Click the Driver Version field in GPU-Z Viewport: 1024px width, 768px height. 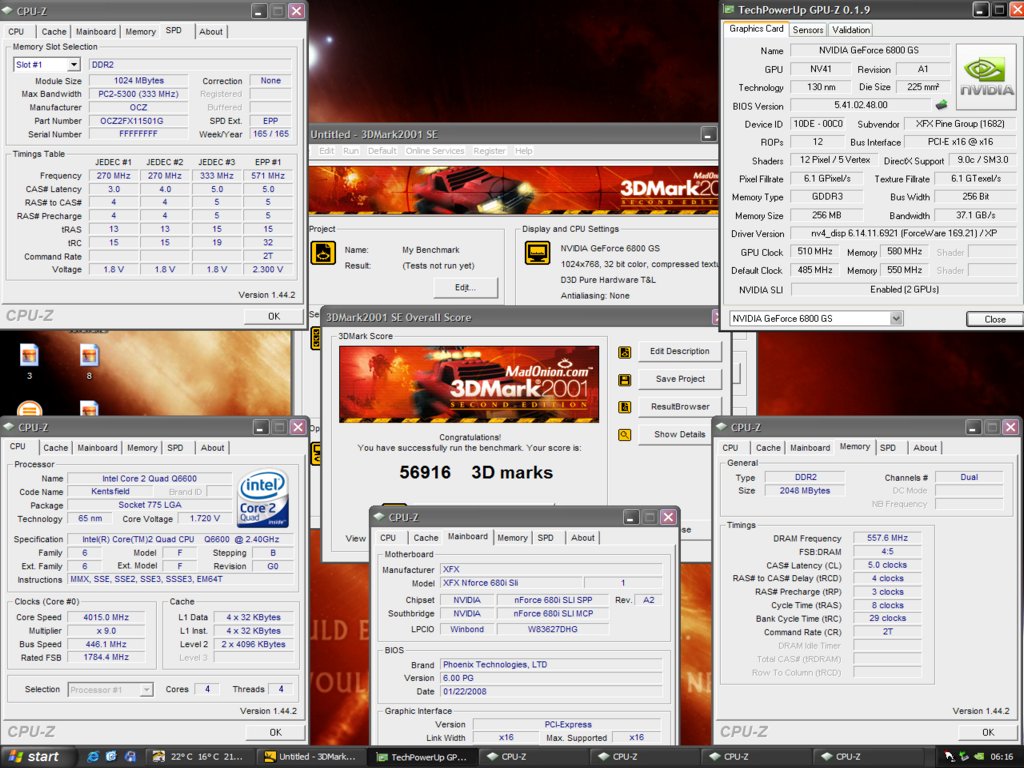[903, 234]
